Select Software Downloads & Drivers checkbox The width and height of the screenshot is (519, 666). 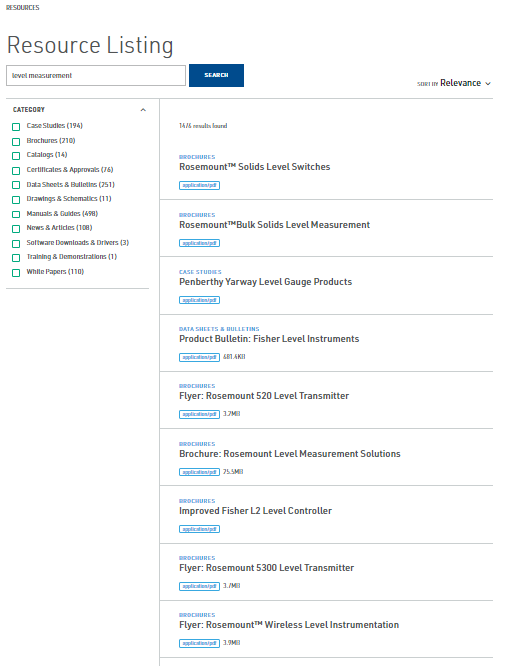tap(16, 243)
